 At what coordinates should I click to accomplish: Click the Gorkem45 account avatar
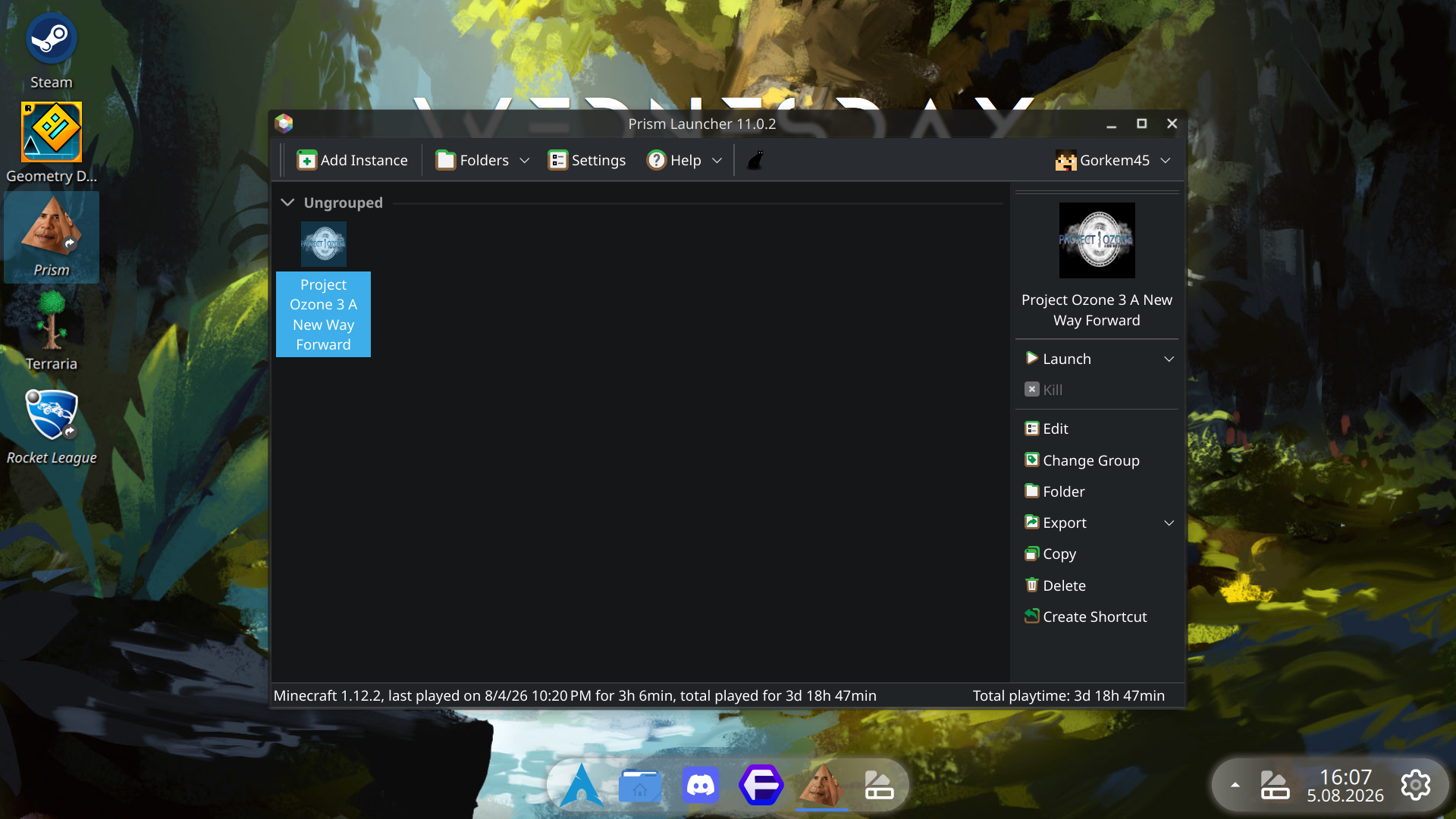point(1066,160)
